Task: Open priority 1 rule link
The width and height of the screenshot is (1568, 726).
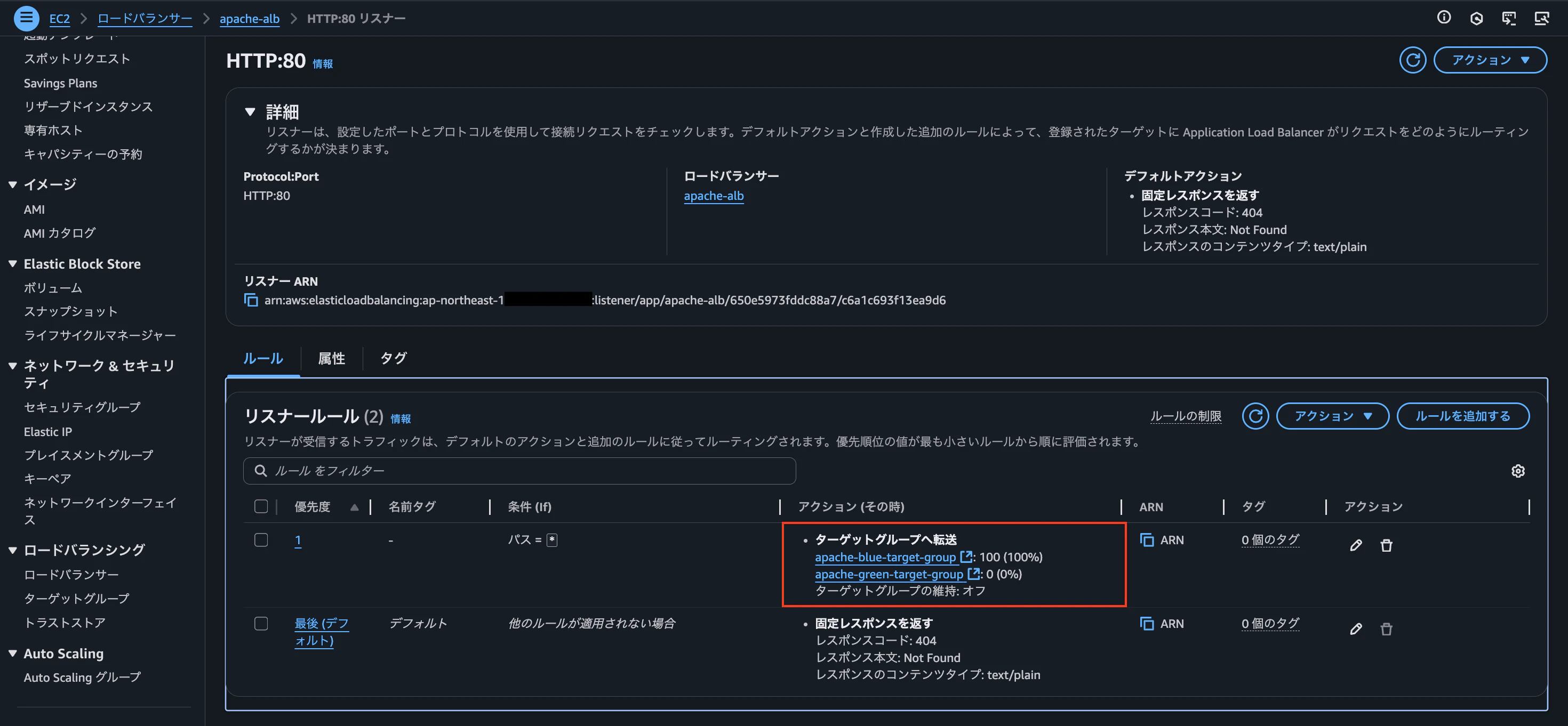Action: pyautogui.click(x=298, y=541)
